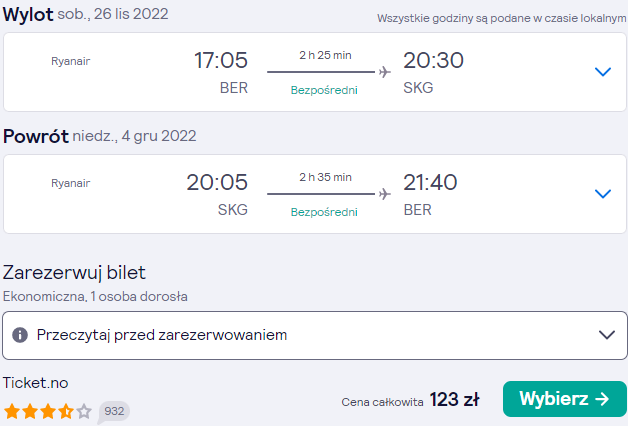
Task: Click the half-filled fourth rating star
Action: pyautogui.click(x=66, y=411)
